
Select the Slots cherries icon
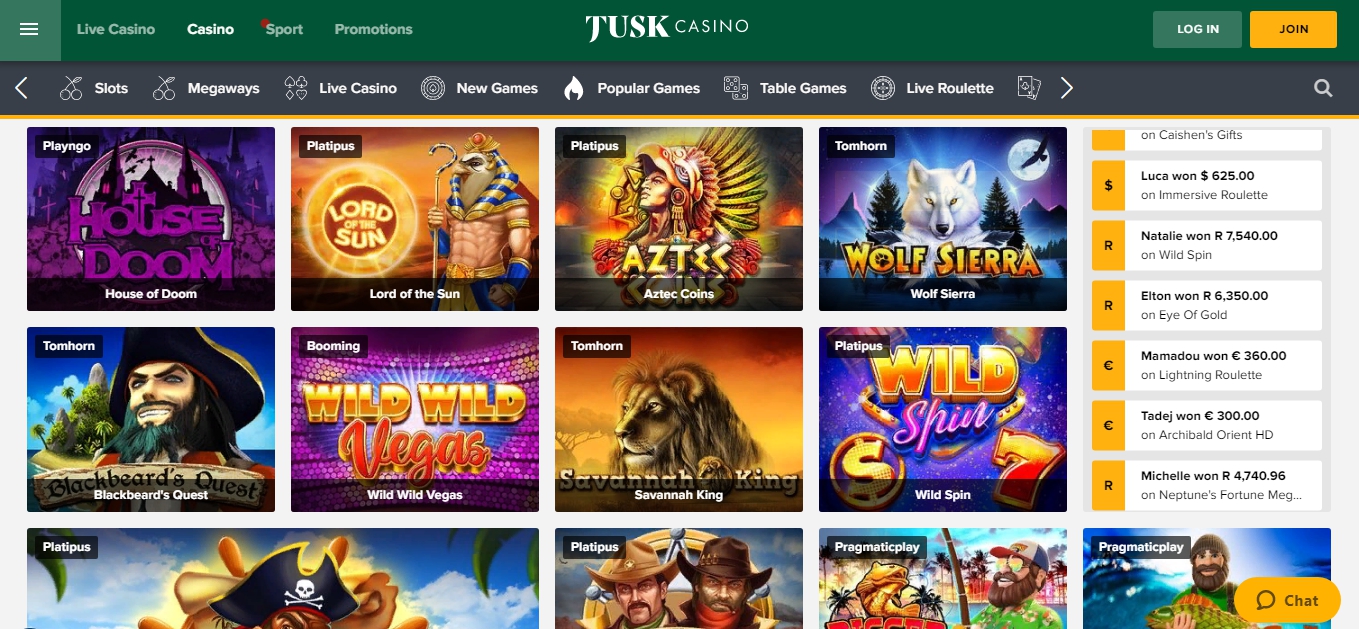[71, 88]
